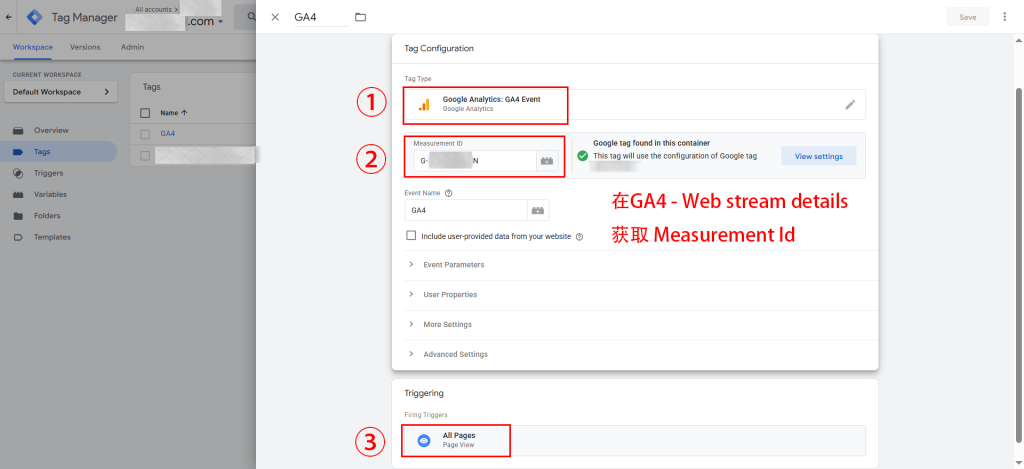
Task: Click the Event Name input field
Action: pyautogui.click(x=466, y=210)
